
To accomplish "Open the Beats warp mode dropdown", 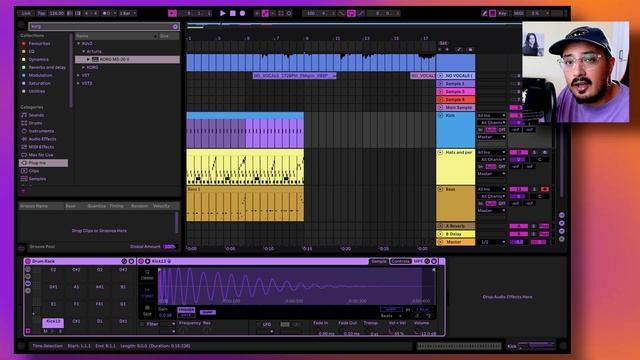I will tap(391, 316).
